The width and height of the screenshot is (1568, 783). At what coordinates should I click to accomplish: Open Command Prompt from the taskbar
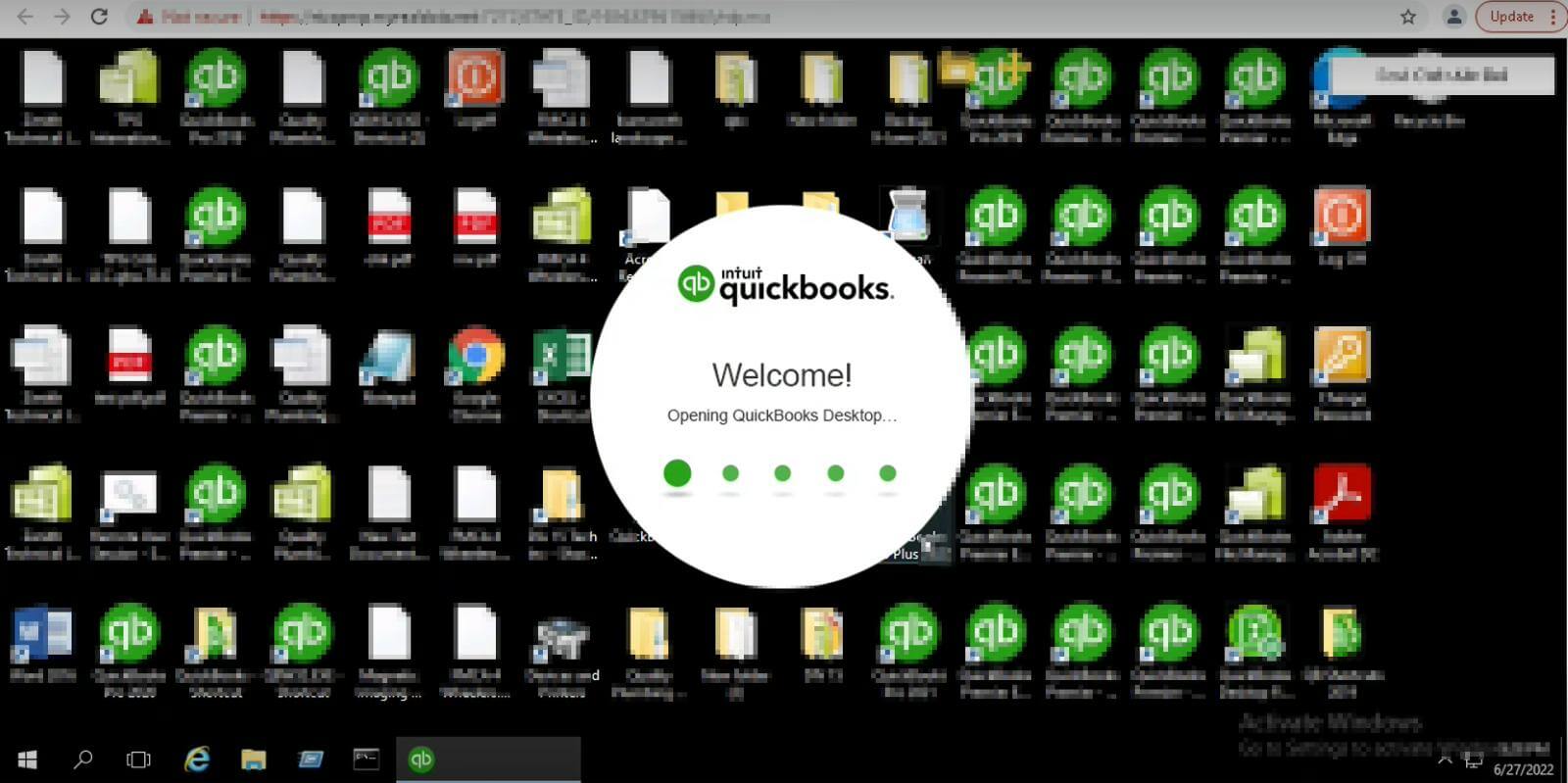pyautogui.click(x=366, y=759)
